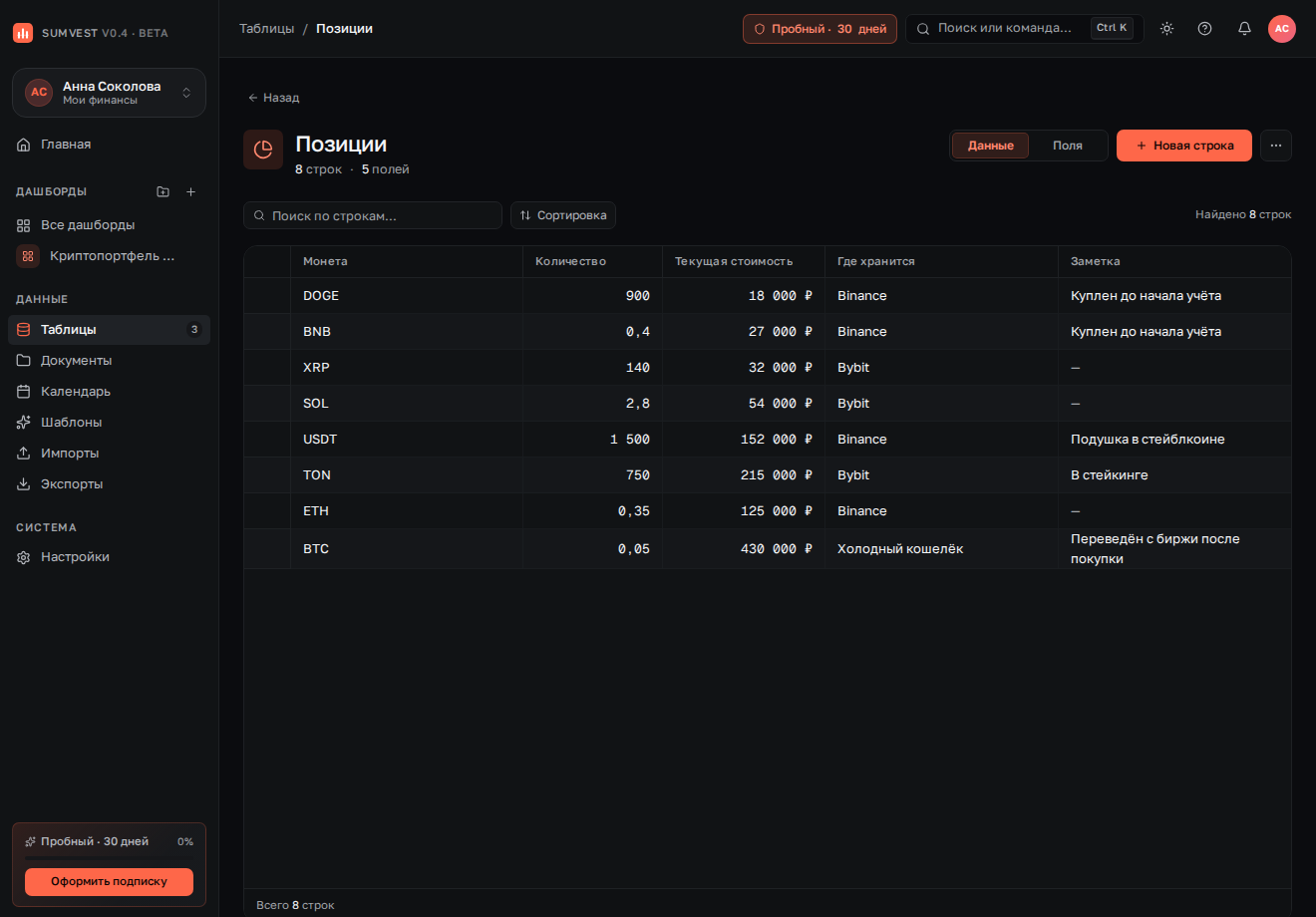
Task: Open the Сортировка sorting dropdown
Action: [x=563, y=215]
